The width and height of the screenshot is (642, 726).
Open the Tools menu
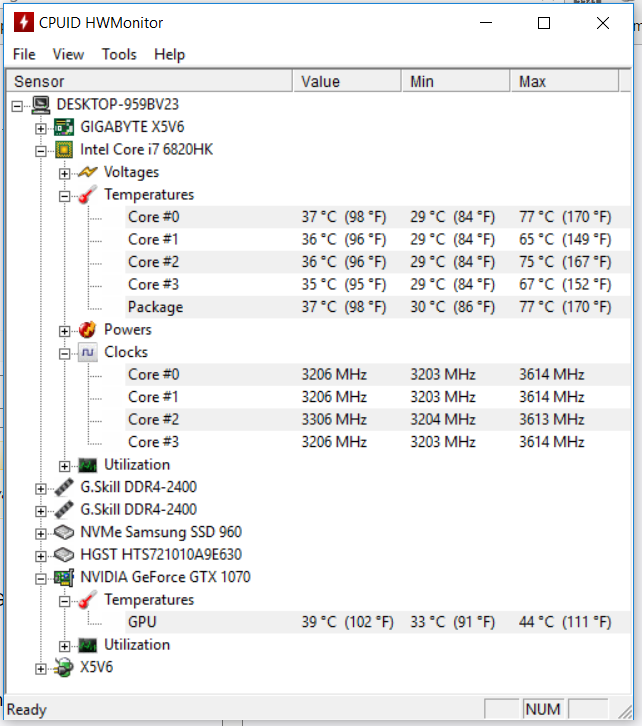pos(119,54)
